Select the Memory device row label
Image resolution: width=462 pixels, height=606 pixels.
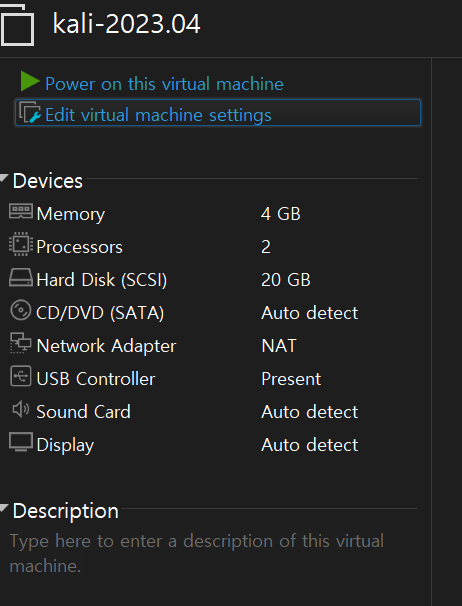pyautogui.click(x=71, y=214)
